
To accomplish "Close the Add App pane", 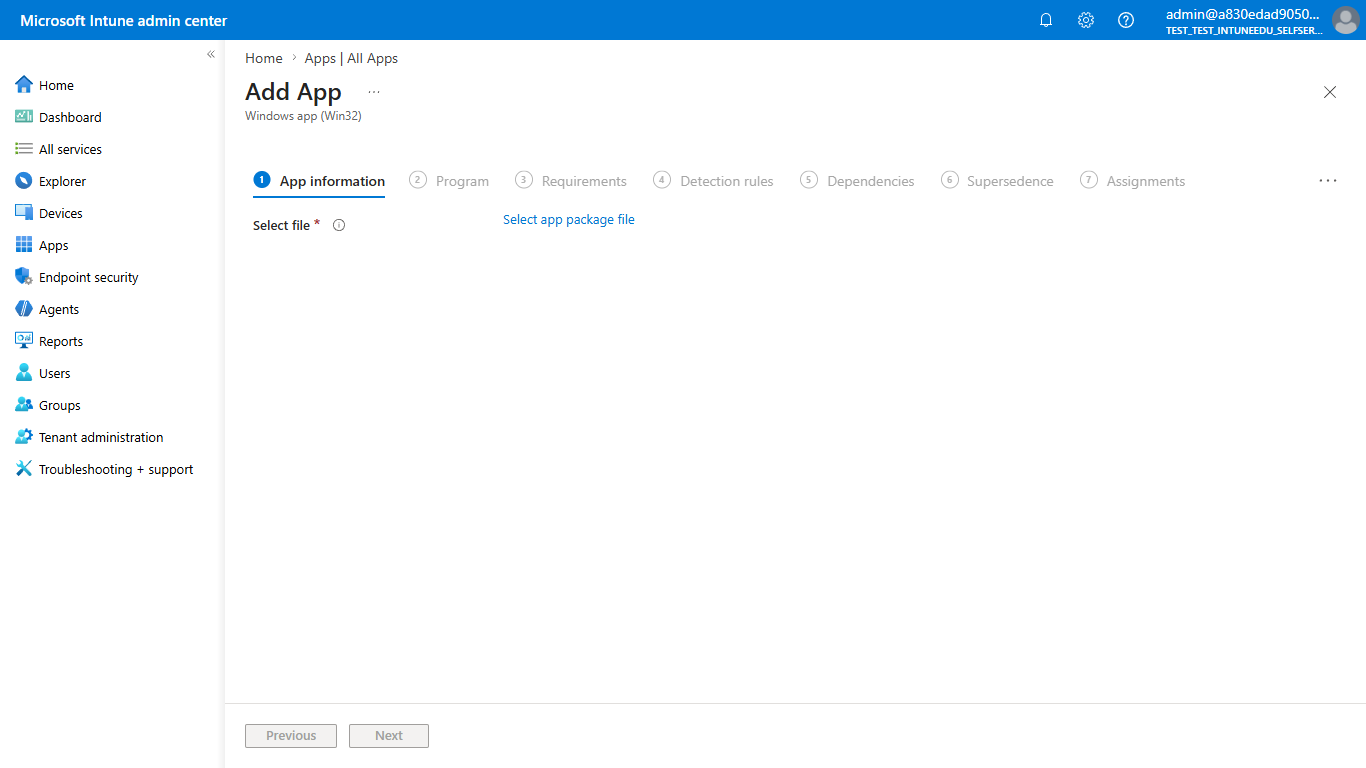I will [x=1330, y=92].
